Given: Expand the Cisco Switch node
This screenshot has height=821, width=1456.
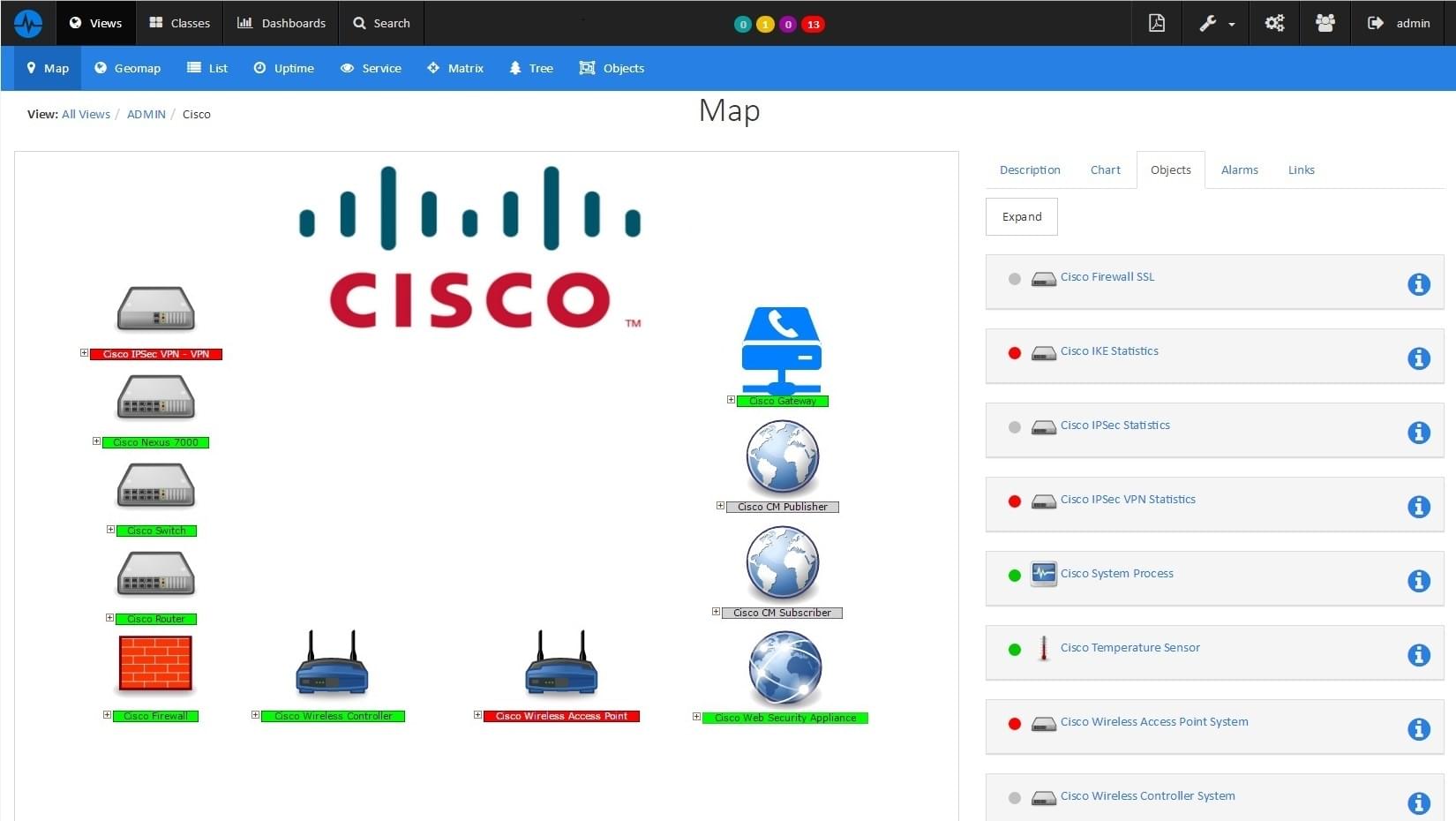Looking at the screenshot, I should pos(110,530).
